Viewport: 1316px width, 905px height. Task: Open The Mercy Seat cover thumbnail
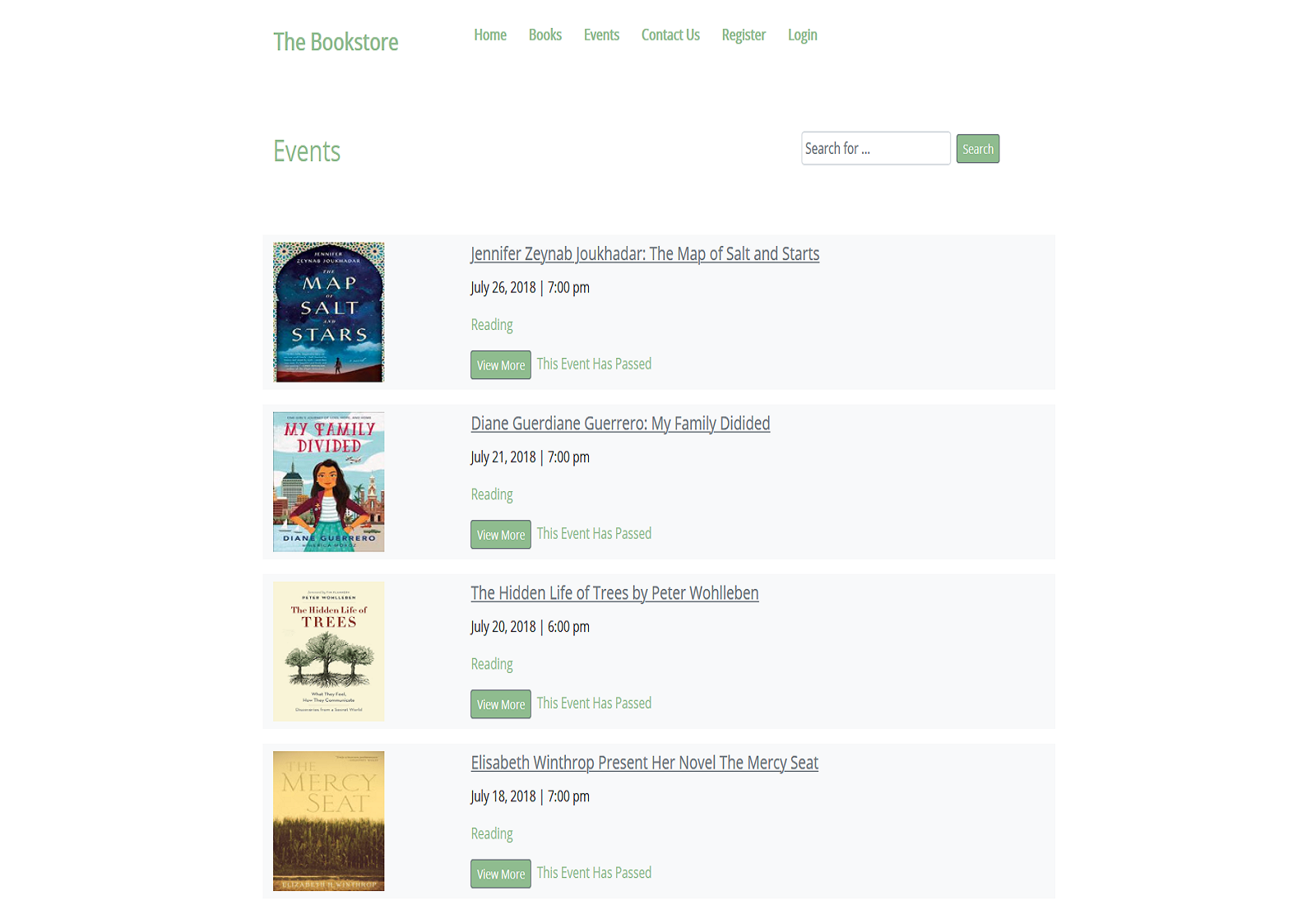tap(329, 820)
